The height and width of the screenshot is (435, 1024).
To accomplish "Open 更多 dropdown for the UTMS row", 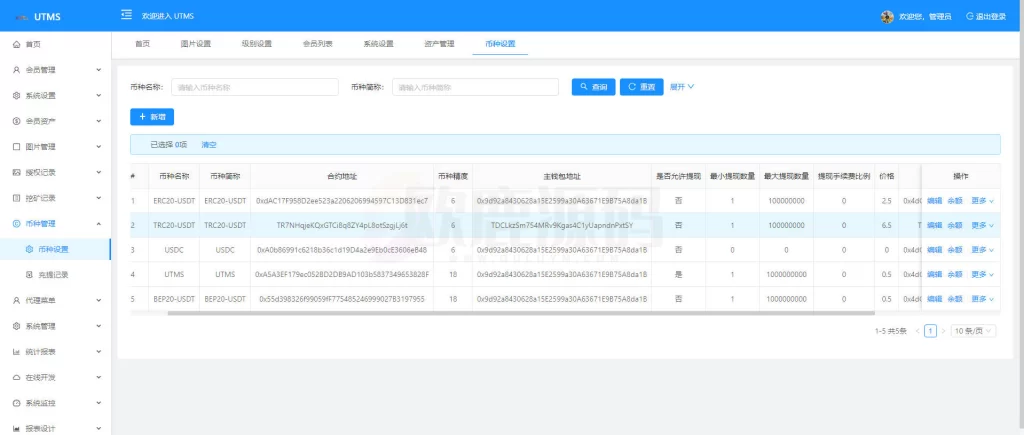I will click(982, 274).
